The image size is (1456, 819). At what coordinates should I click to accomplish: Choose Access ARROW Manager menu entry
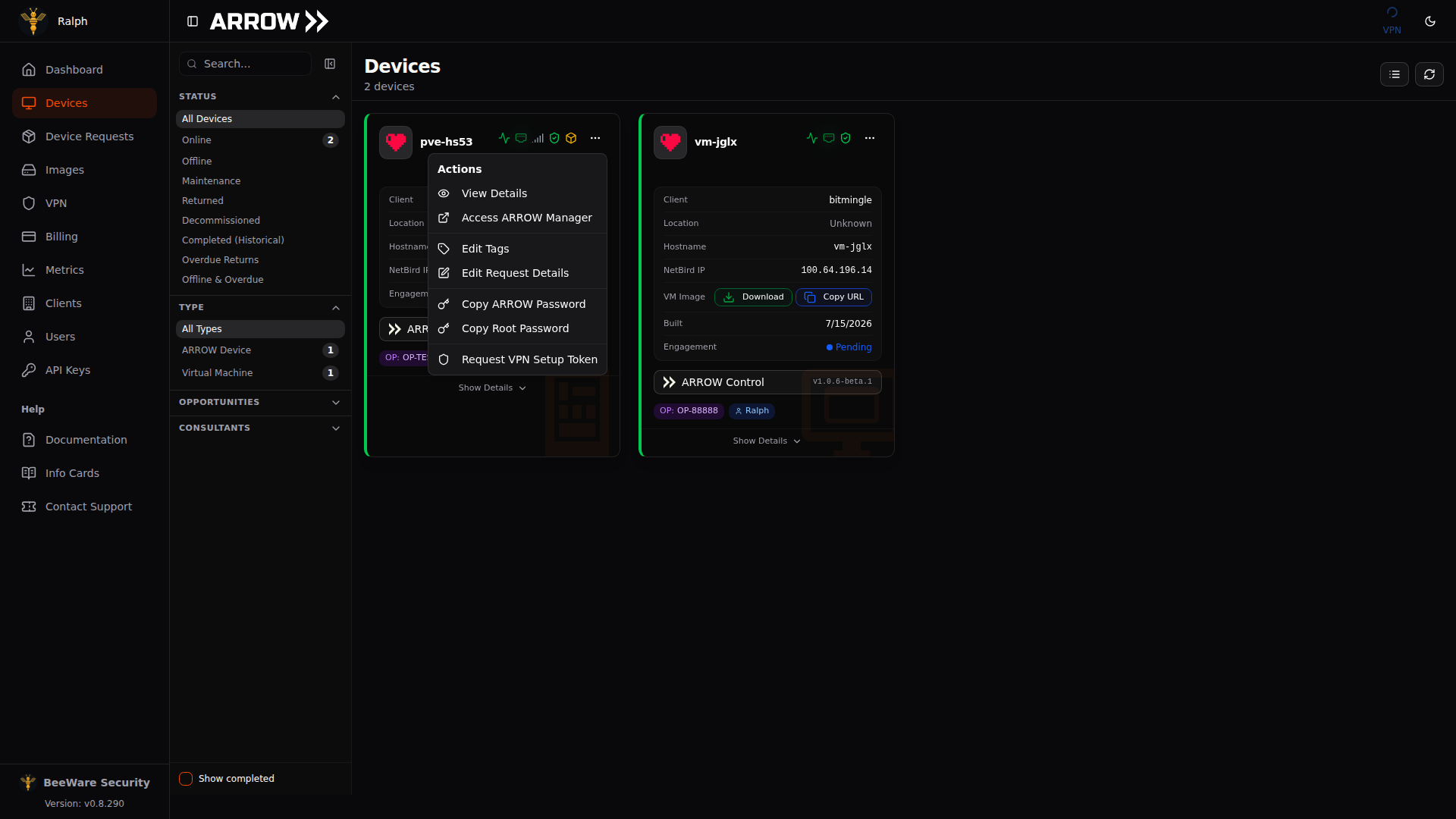pyautogui.click(x=517, y=218)
